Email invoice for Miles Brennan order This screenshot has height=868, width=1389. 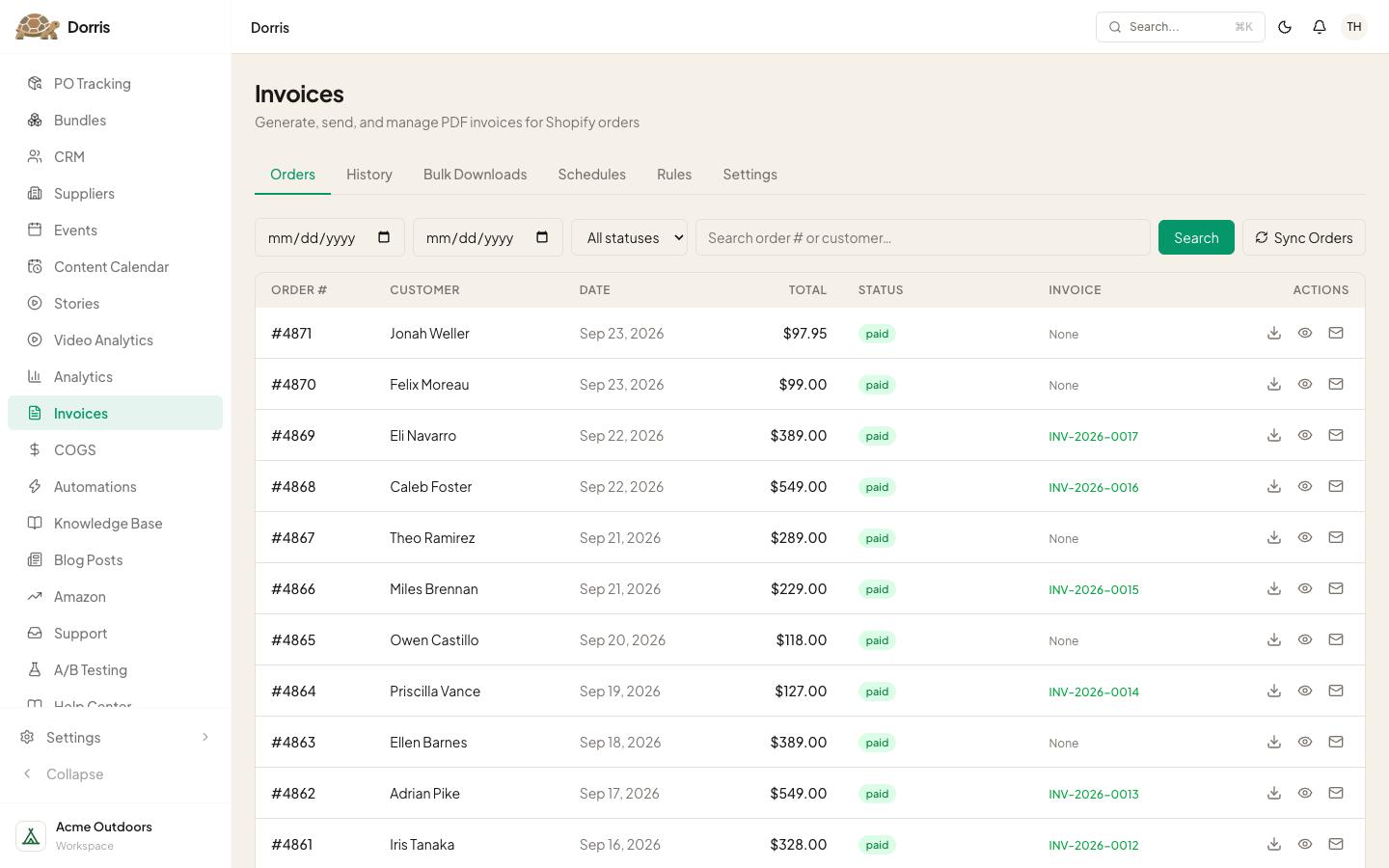[x=1336, y=588]
